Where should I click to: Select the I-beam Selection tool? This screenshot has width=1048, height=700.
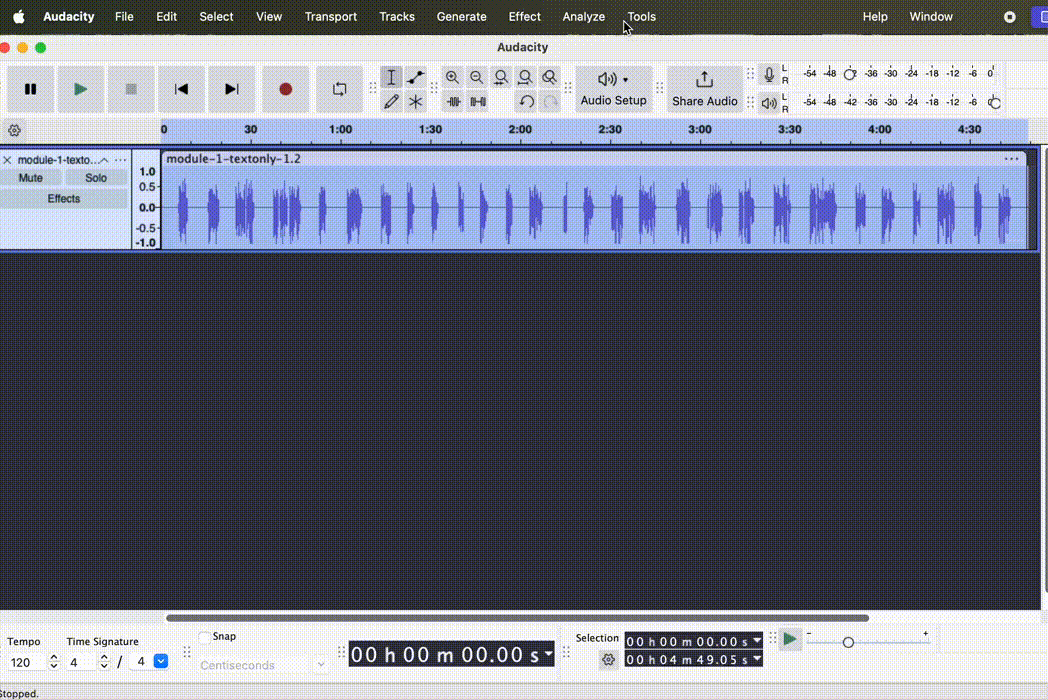click(x=391, y=78)
